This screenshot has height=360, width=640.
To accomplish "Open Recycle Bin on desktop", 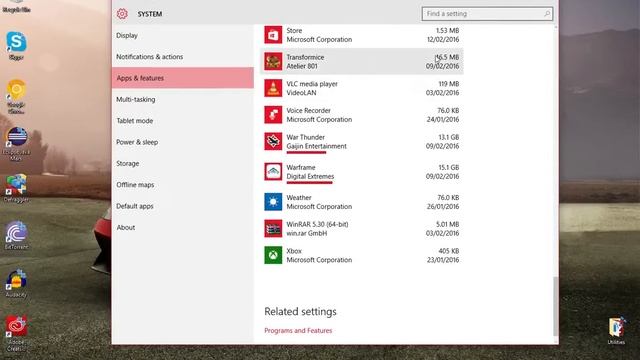I will [16, 7].
